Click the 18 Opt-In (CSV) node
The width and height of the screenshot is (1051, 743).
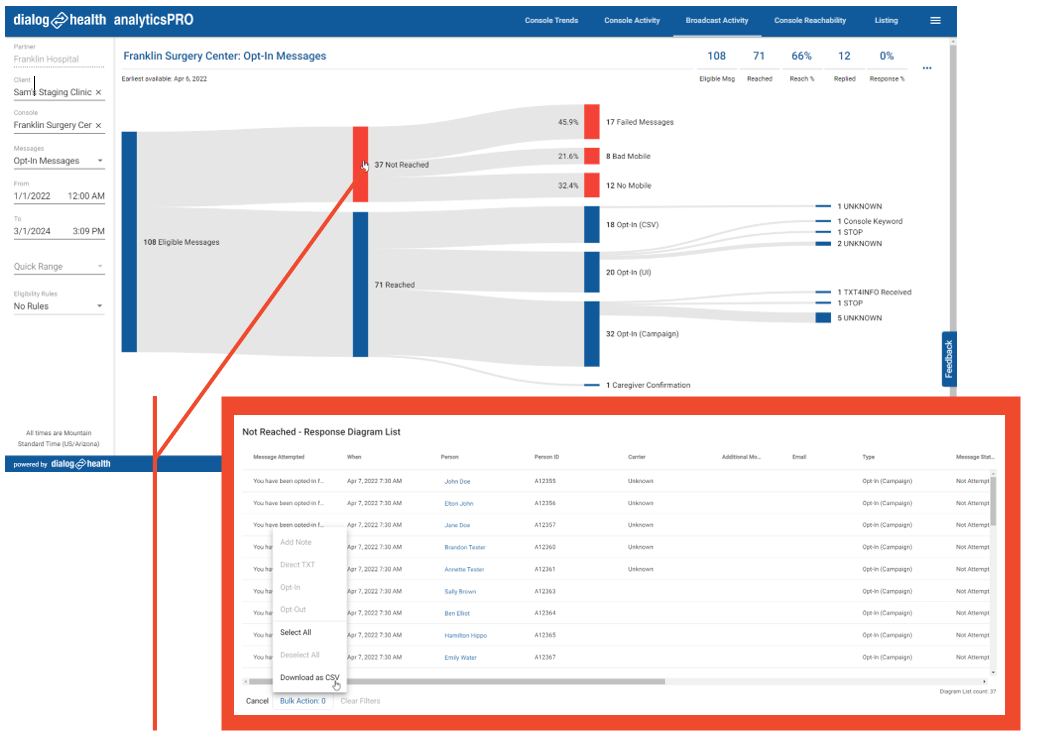point(592,225)
